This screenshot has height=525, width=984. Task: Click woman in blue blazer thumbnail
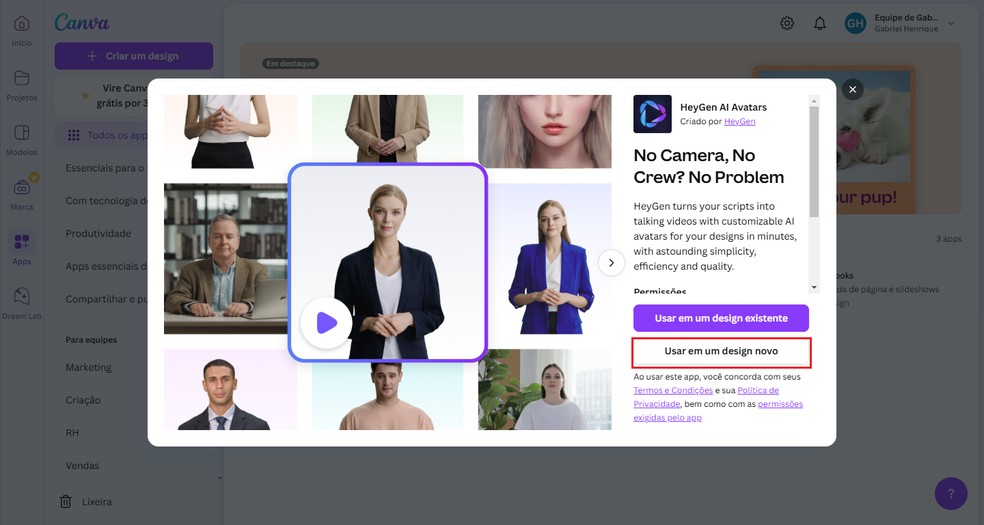550,258
